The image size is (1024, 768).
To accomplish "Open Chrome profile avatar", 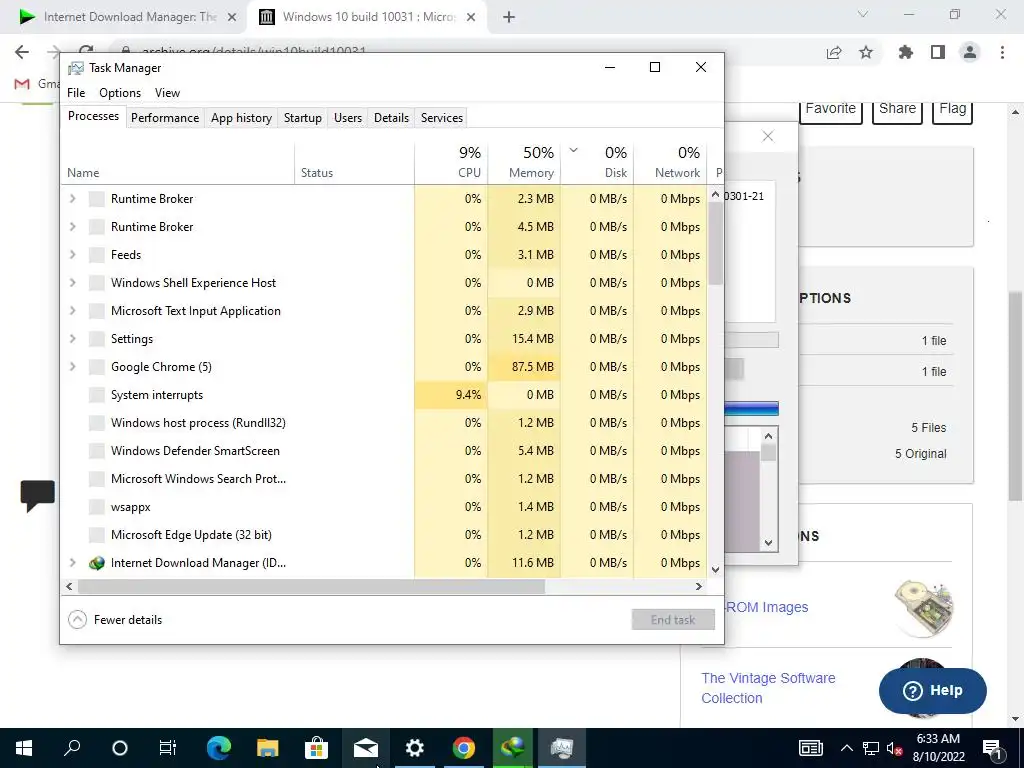I will pos(970,52).
